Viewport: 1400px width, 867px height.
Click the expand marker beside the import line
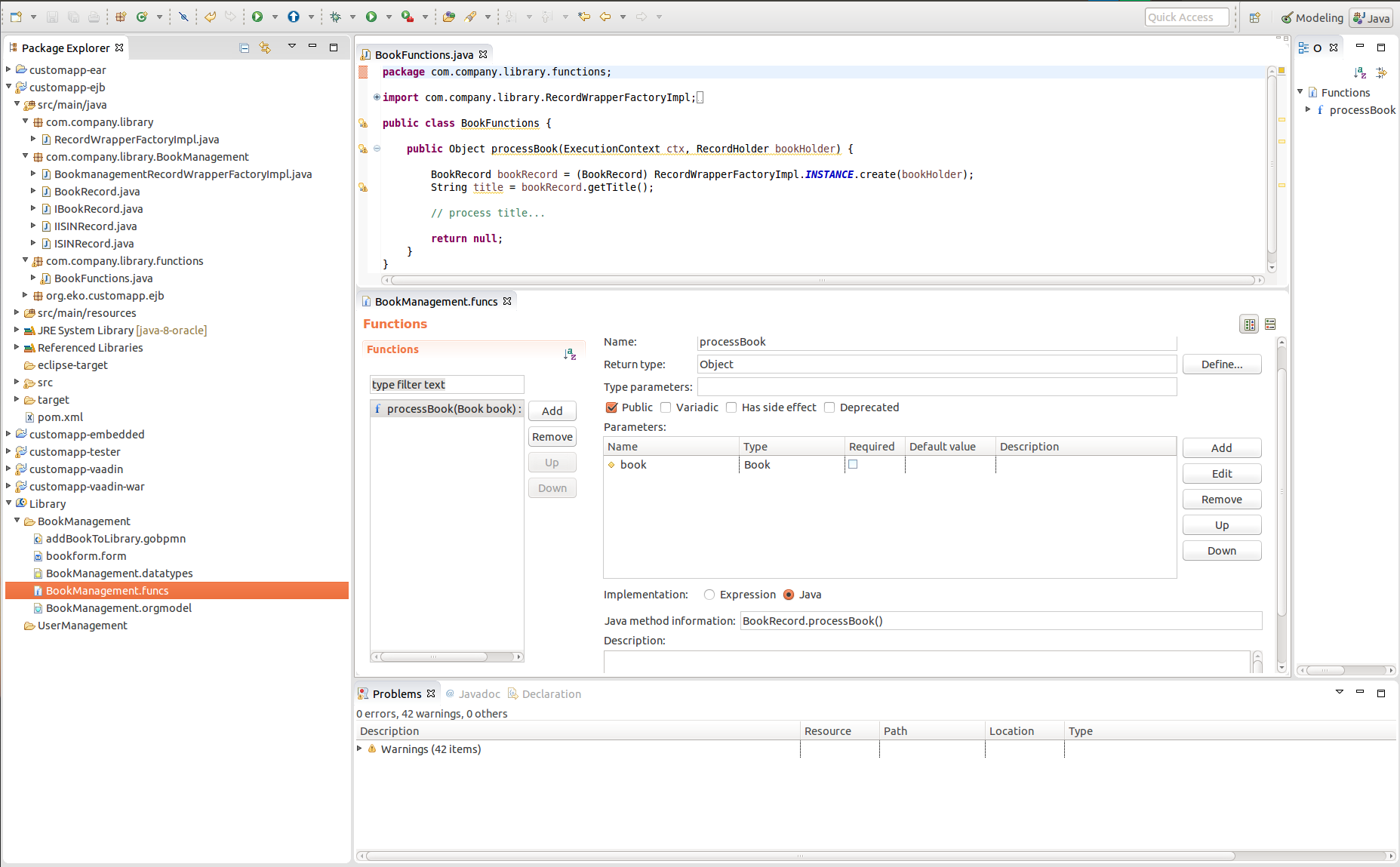coord(377,97)
